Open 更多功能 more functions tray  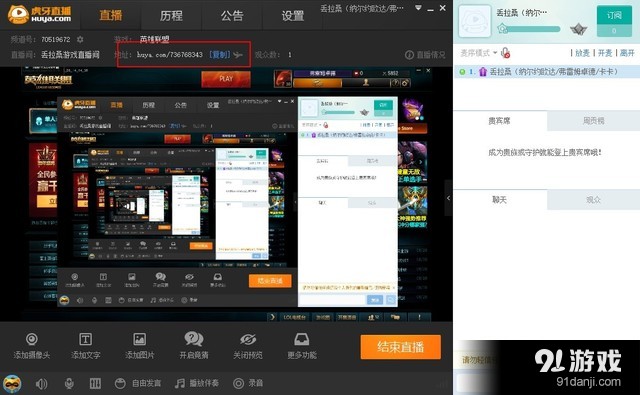tap(302, 346)
